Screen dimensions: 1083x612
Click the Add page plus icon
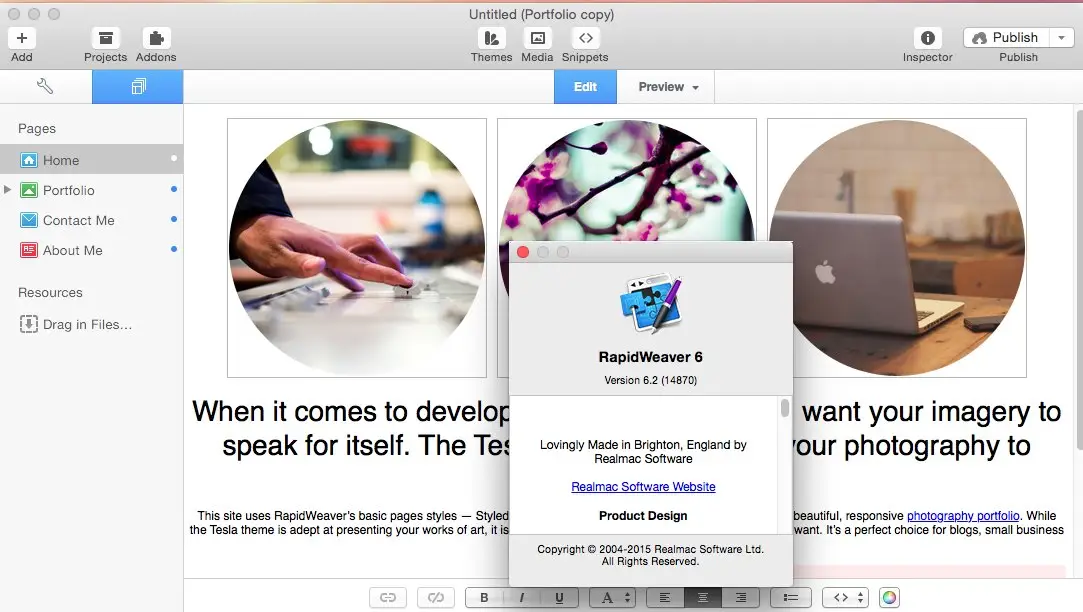click(21, 38)
